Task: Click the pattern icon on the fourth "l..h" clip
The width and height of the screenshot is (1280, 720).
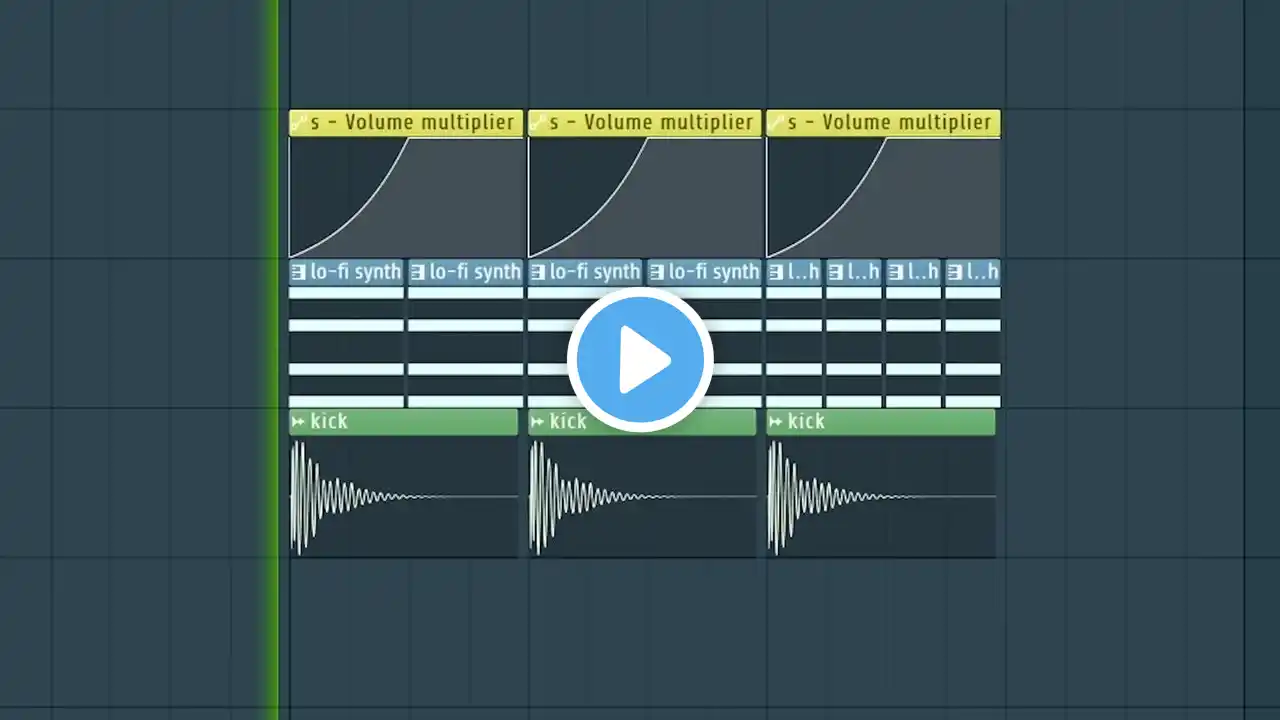Action: pyautogui.click(x=955, y=272)
